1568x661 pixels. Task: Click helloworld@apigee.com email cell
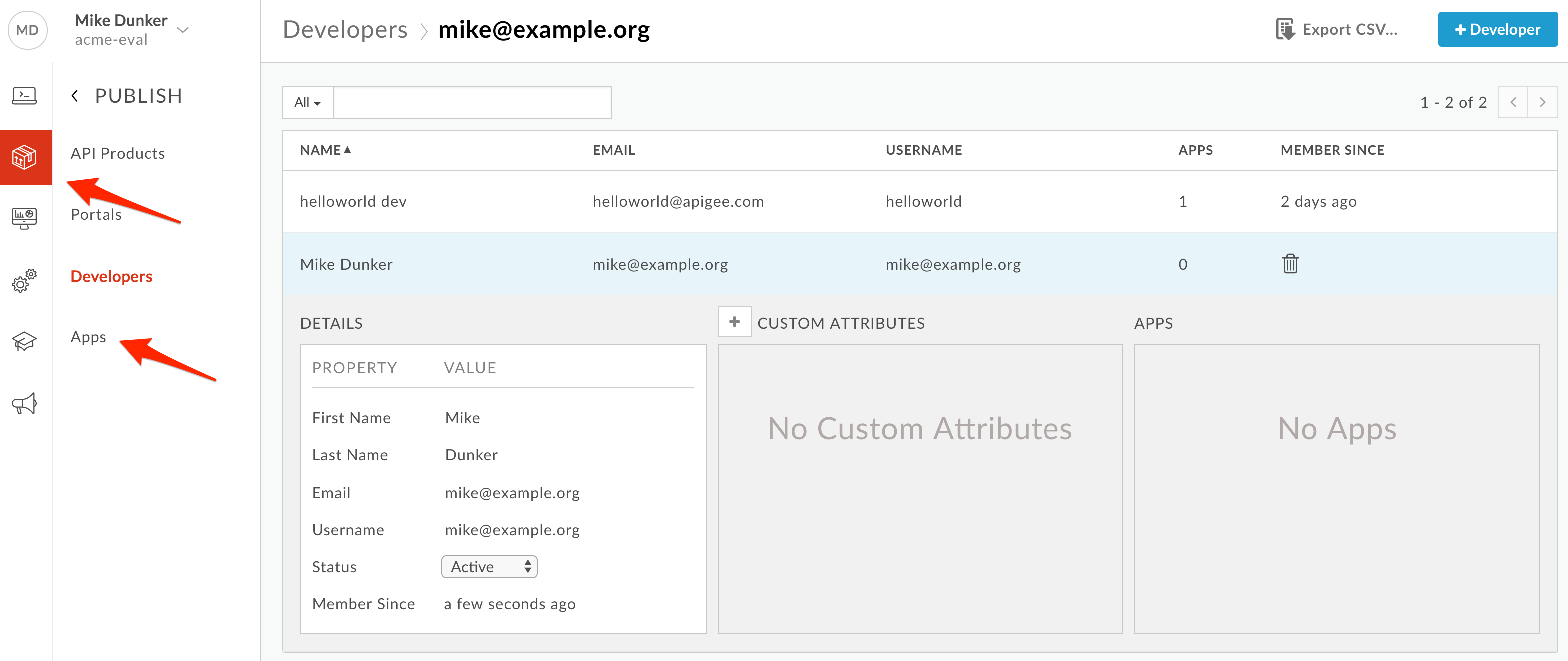[678, 202]
